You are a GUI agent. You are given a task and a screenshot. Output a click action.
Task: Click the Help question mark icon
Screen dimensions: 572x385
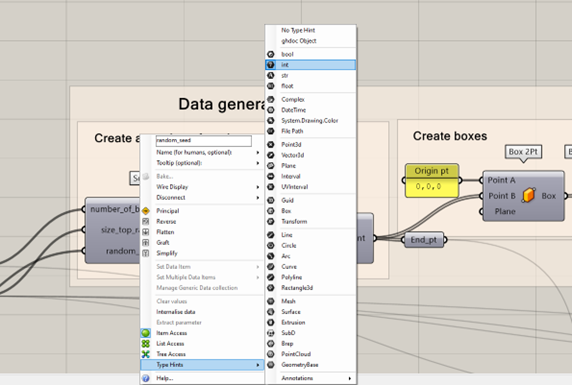click(146, 378)
